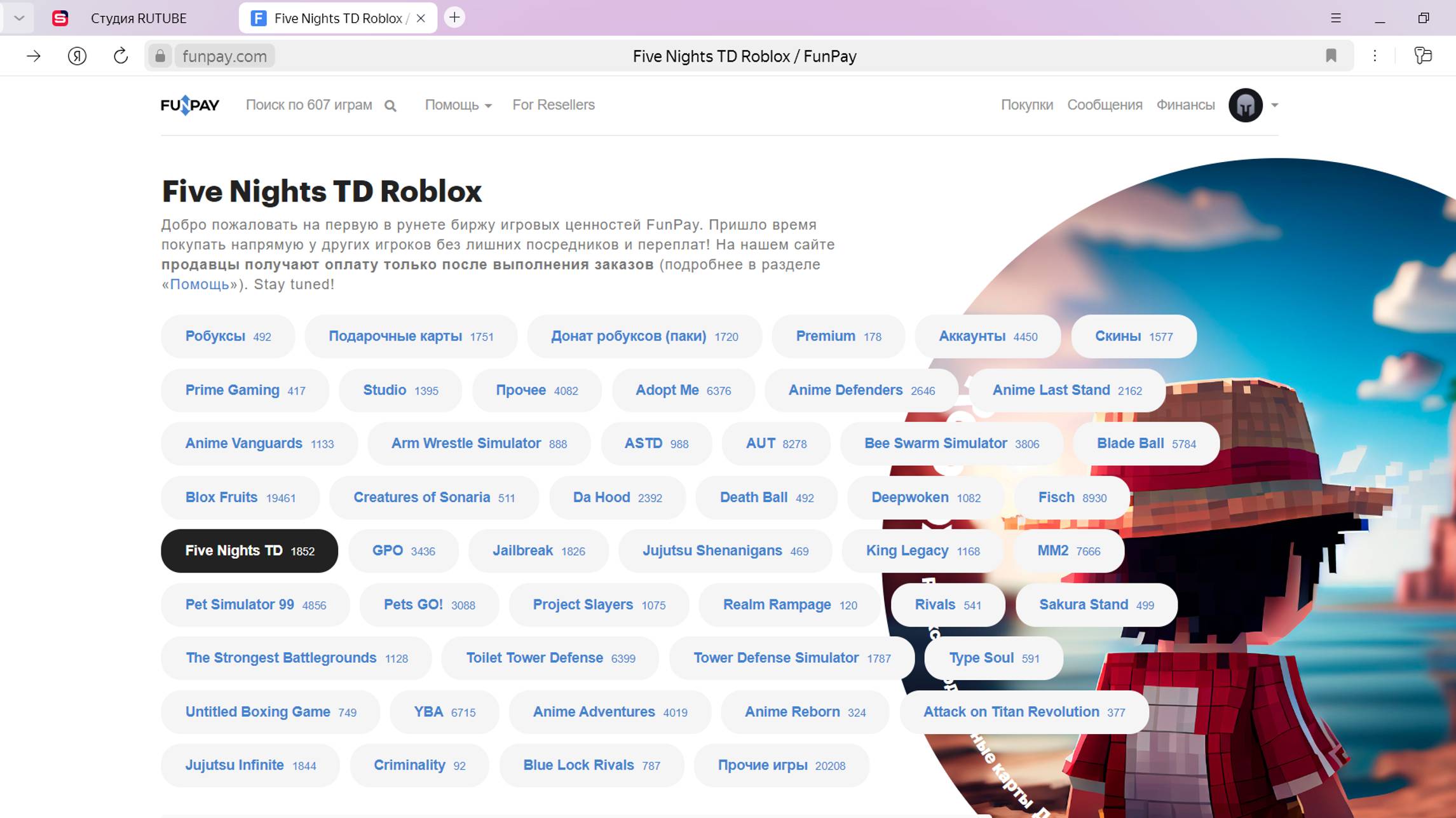Open the browser sidebar panel icon
The height and width of the screenshot is (818, 1456).
[x=1423, y=56]
